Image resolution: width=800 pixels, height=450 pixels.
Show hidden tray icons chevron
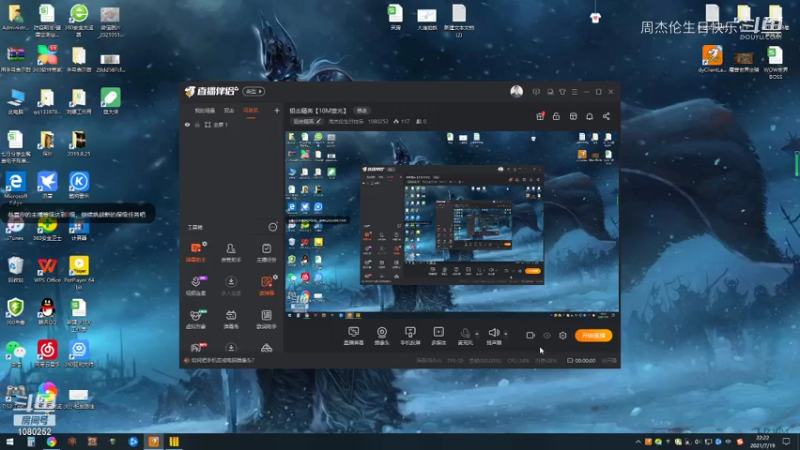[638, 442]
